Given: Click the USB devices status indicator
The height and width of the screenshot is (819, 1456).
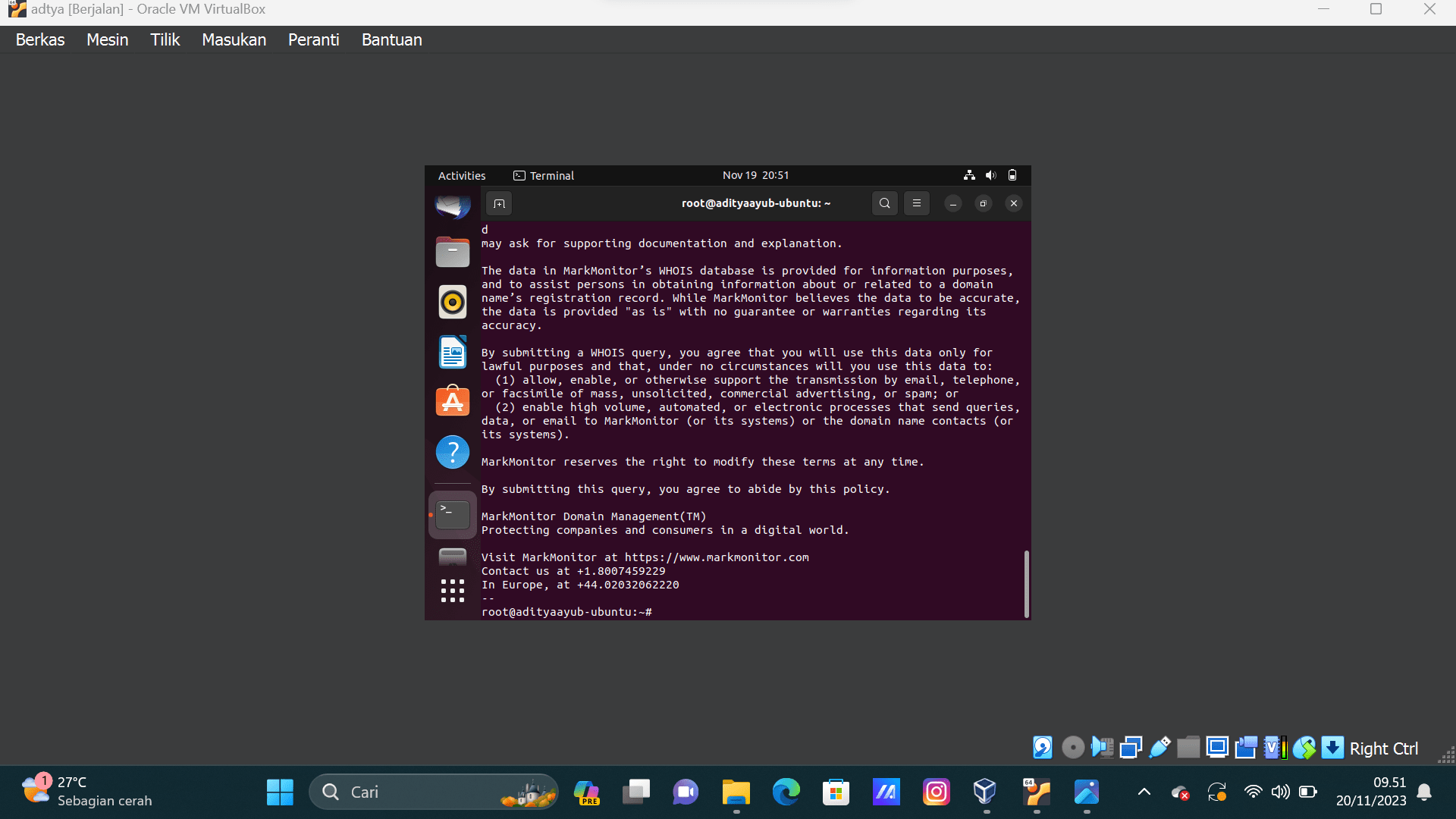Looking at the screenshot, I should tap(1159, 748).
